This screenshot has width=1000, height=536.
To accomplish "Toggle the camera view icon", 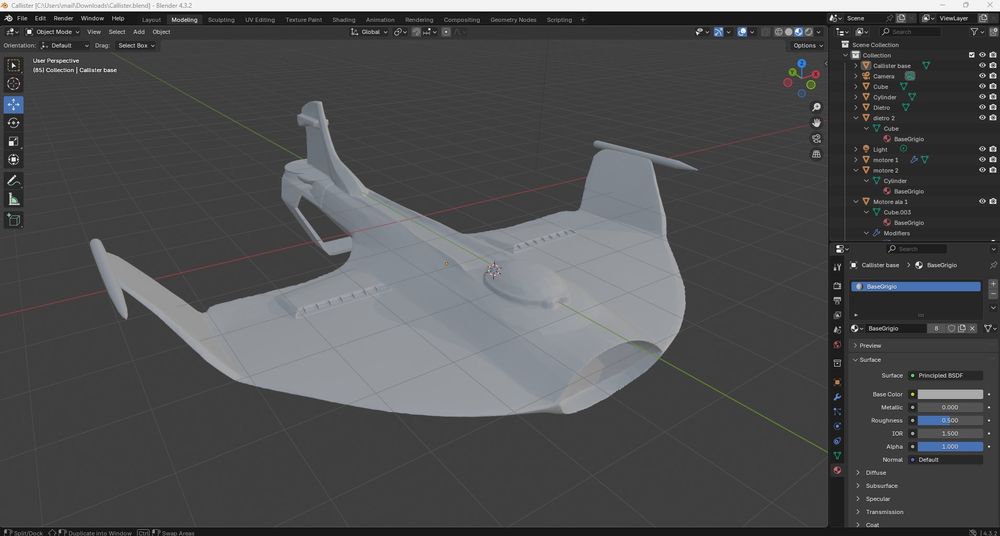I will tap(816, 138).
